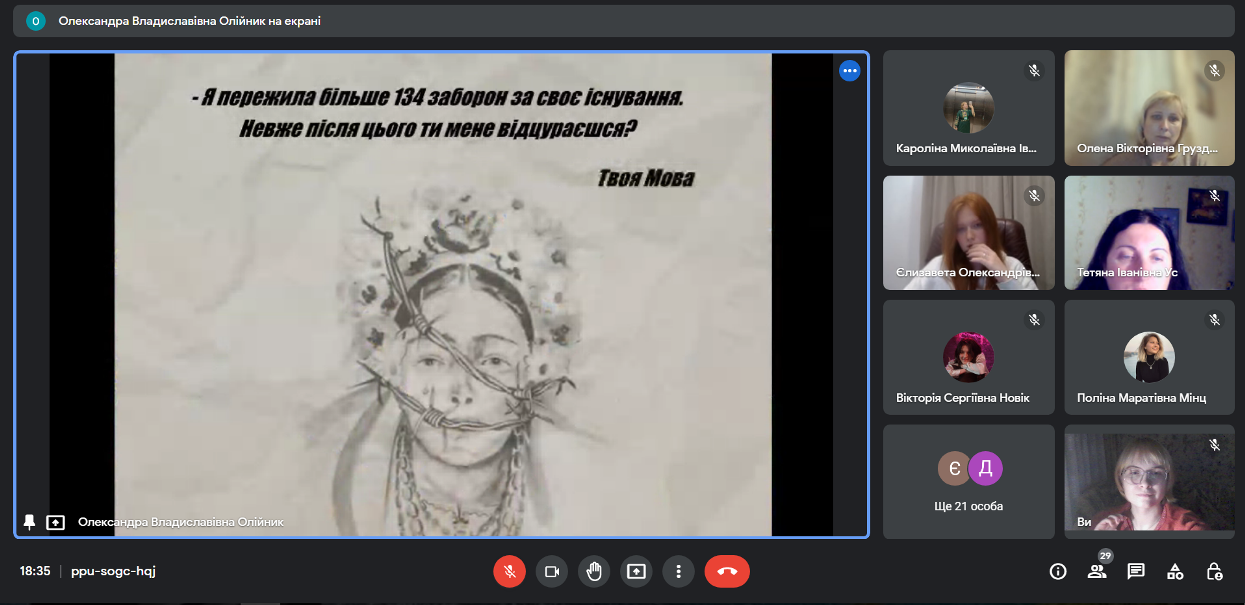
Task: Show the participants list with 29 badge
Action: (x=1097, y=571)
